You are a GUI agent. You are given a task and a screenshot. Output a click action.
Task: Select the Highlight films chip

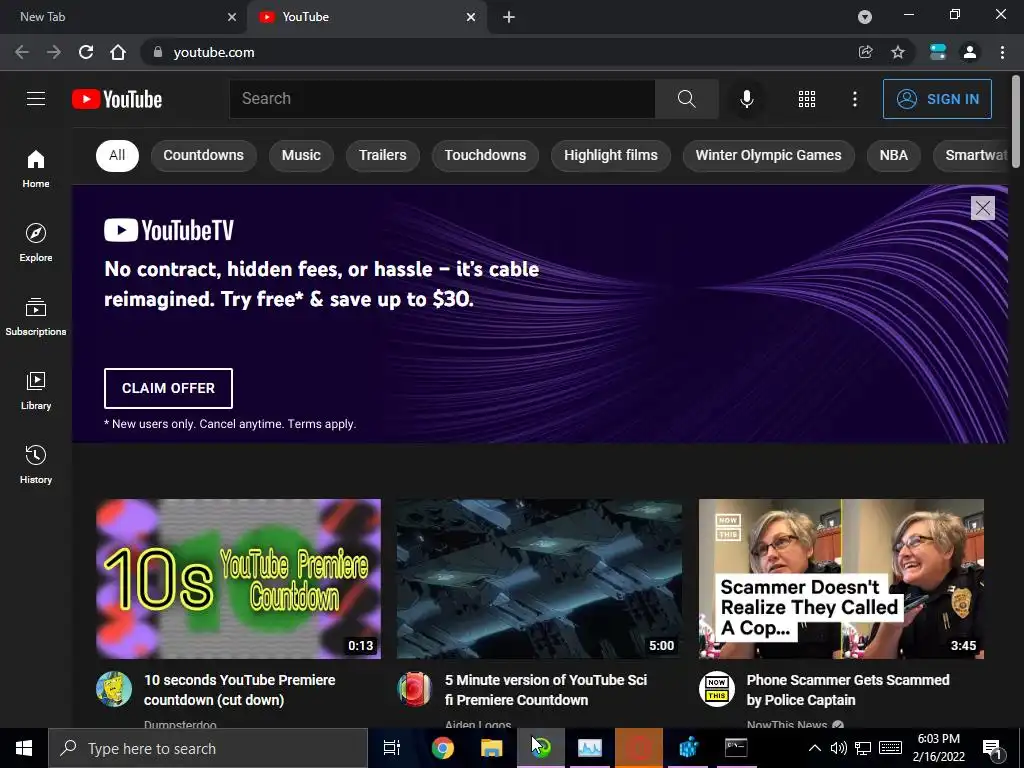tap(611, 155)
